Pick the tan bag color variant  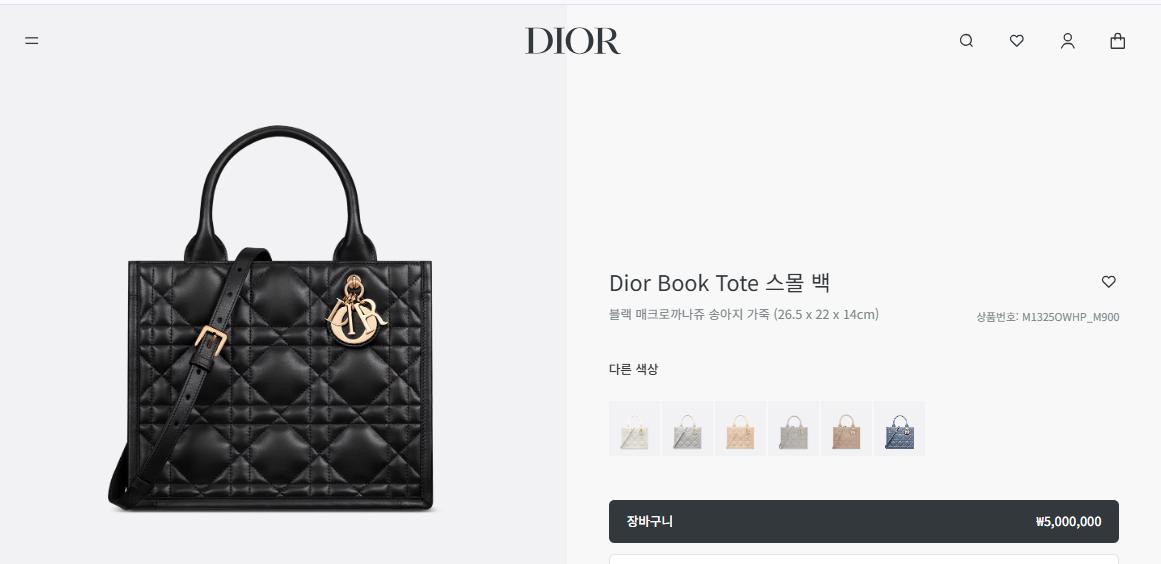click(846, 429)
